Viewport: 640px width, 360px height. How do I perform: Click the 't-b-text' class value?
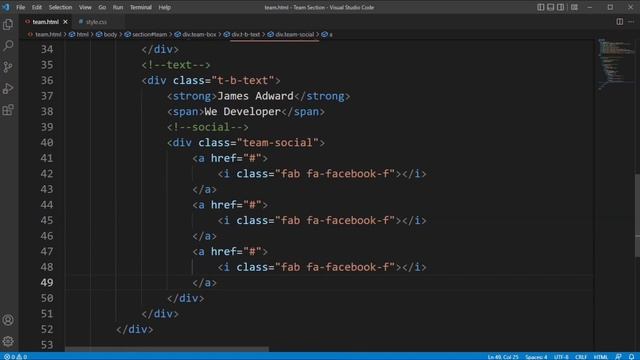coord(243,81)
